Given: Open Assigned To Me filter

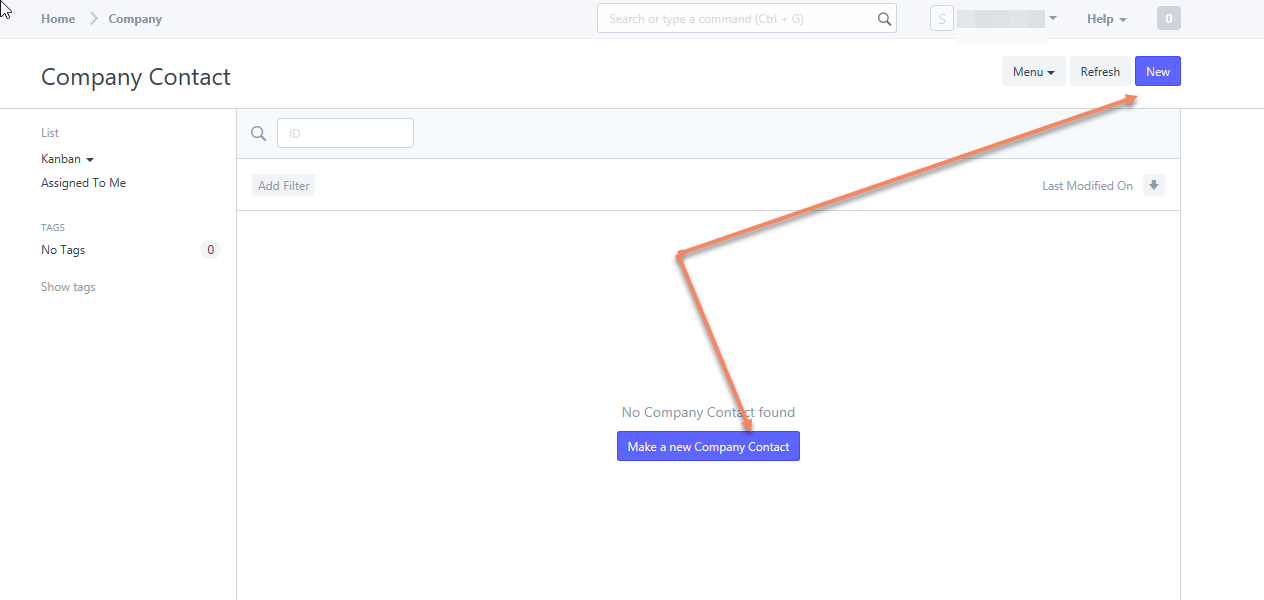Looking at the screenshot, I should coord(83,183).
